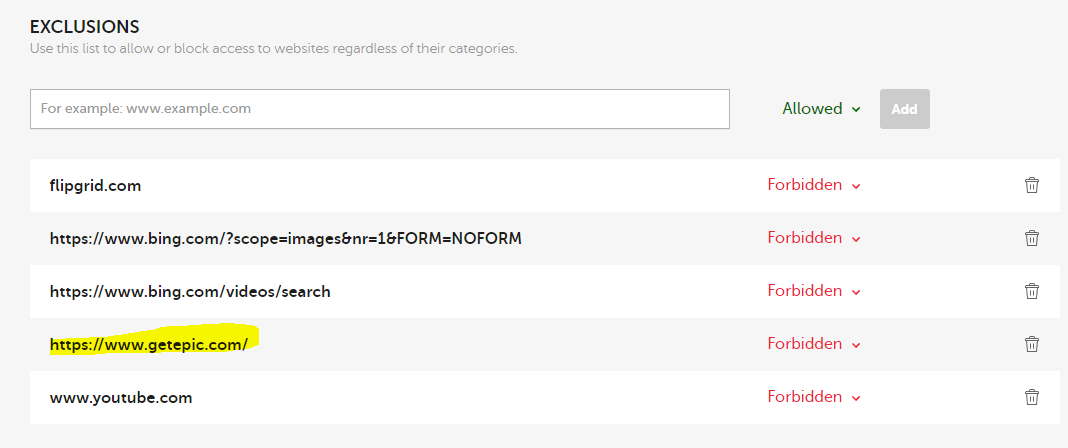Viewport: 1068px width, 448px height.
Task: Trash the getepic.com exclusion
Action: (x=1032, y=344)
